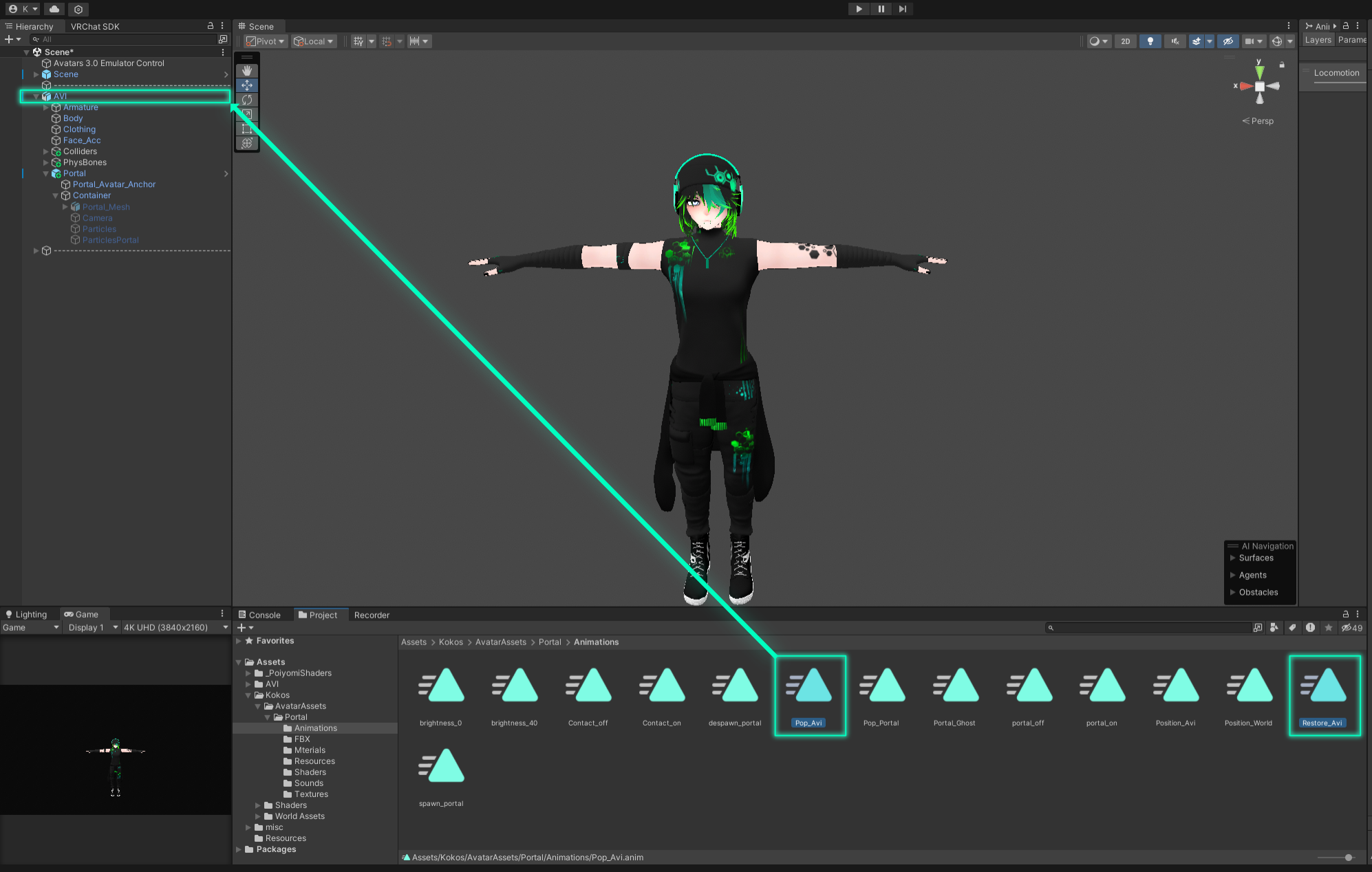Select the Layers tab in Animator

[1318, 40]
